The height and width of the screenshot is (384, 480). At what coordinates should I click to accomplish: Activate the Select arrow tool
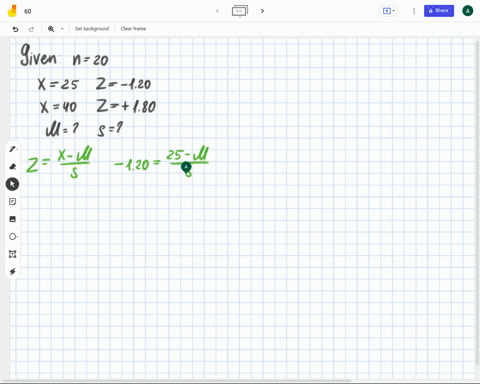coord(12,184)
